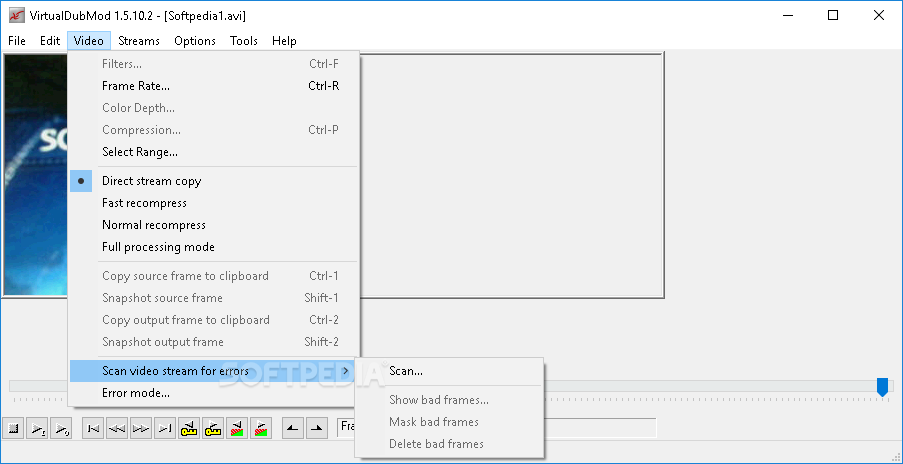Open Error mode... menu entry

(x=214, y=393)
